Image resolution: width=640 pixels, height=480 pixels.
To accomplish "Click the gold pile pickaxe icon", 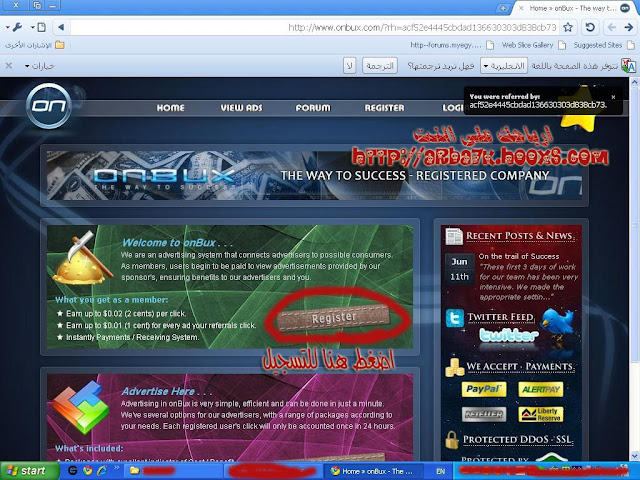I will coord(82,258).
